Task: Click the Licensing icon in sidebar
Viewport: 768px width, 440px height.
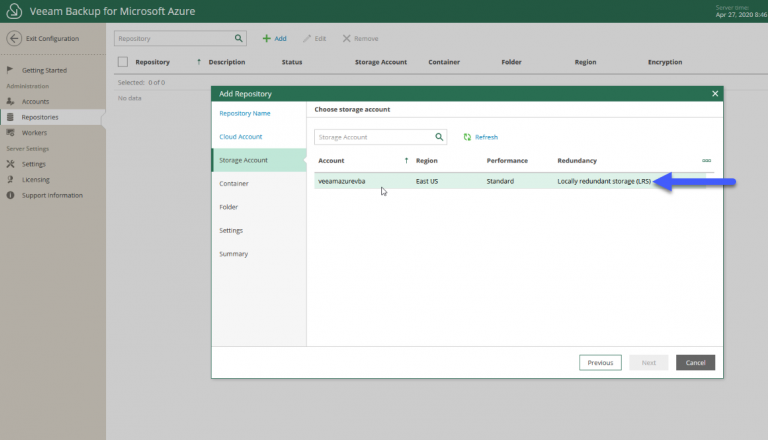Action: (x=10, y=180)
